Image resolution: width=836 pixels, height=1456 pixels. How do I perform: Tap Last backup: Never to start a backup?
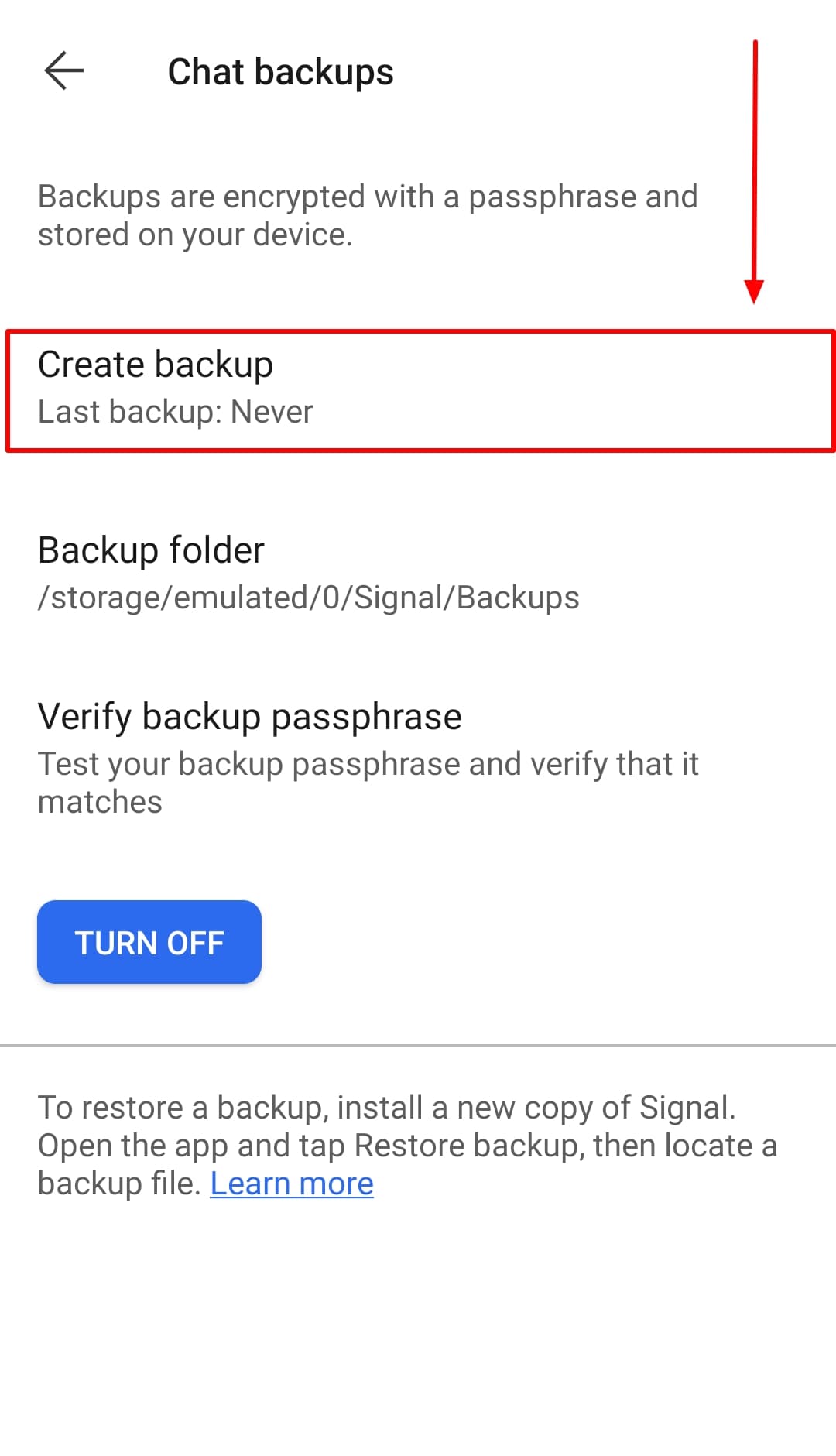[x=176, y=411]
